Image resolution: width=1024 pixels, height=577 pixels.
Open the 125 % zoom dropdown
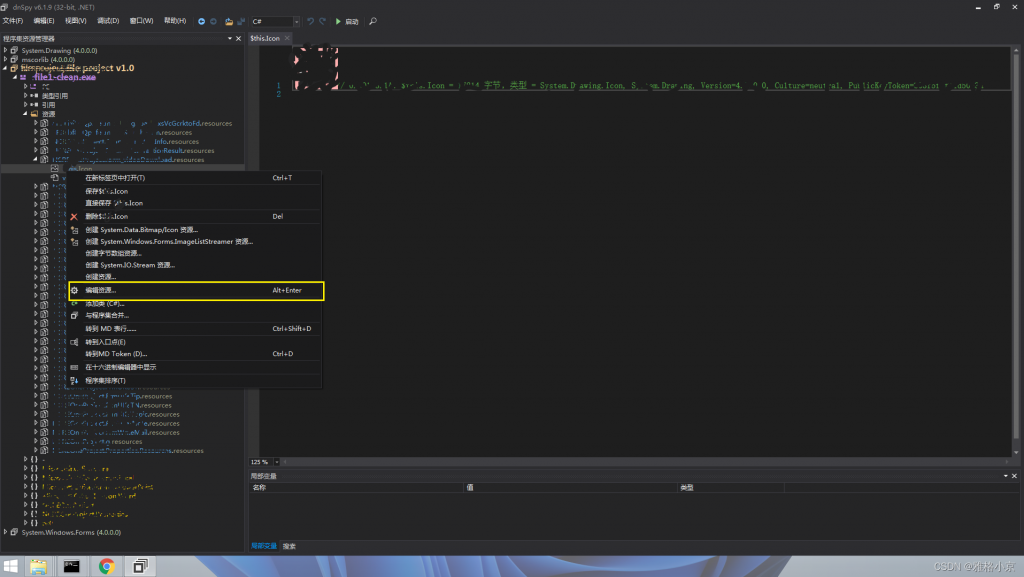point(277,462)
